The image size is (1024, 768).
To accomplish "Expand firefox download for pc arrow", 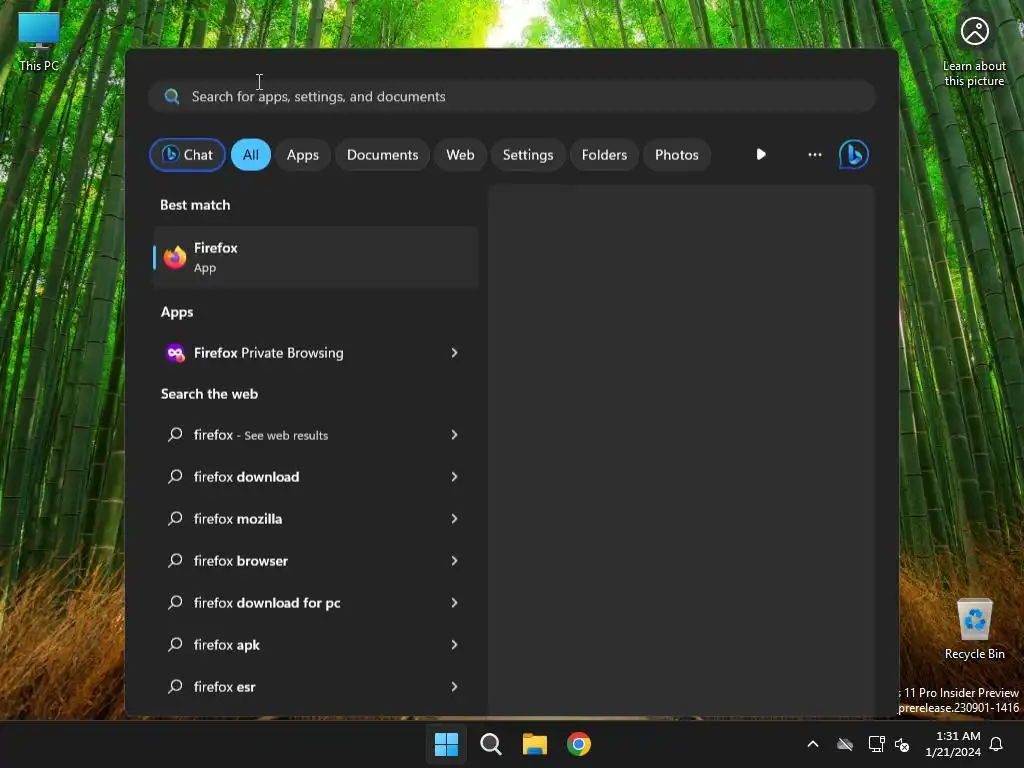I will (x=455, y=603).
